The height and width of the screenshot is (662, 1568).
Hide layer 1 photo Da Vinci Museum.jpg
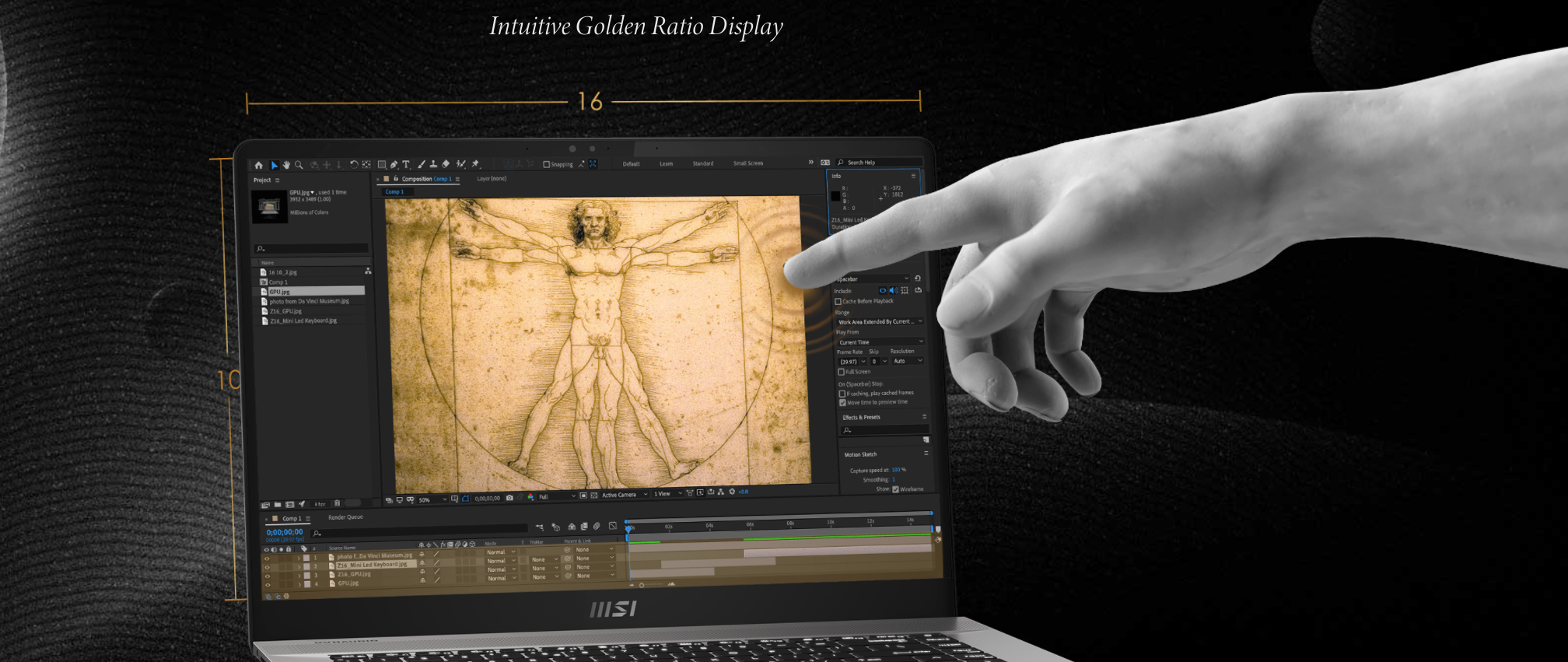[267, 558]
